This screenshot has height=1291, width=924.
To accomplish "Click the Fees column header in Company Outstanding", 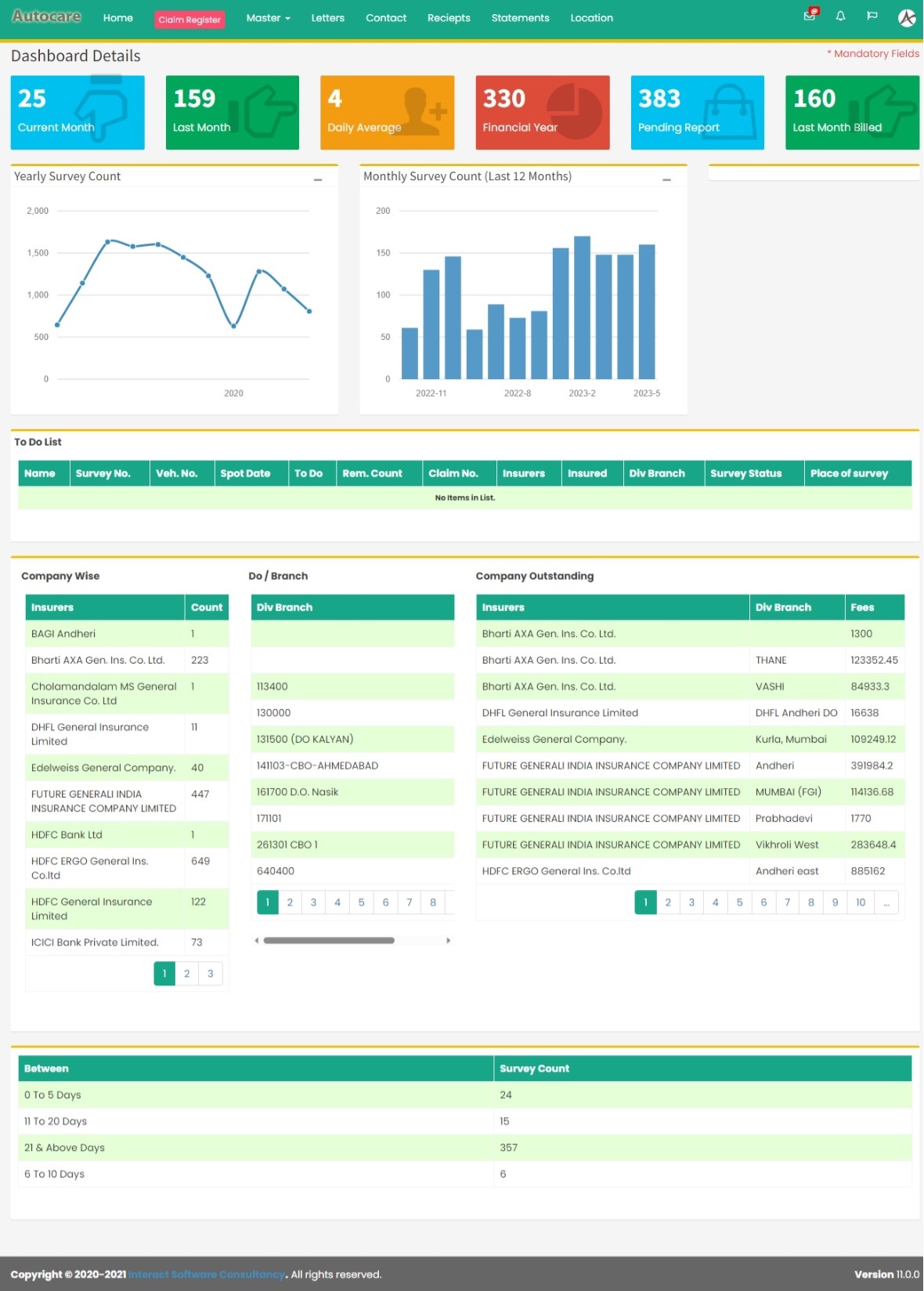I will pos(875,607).
